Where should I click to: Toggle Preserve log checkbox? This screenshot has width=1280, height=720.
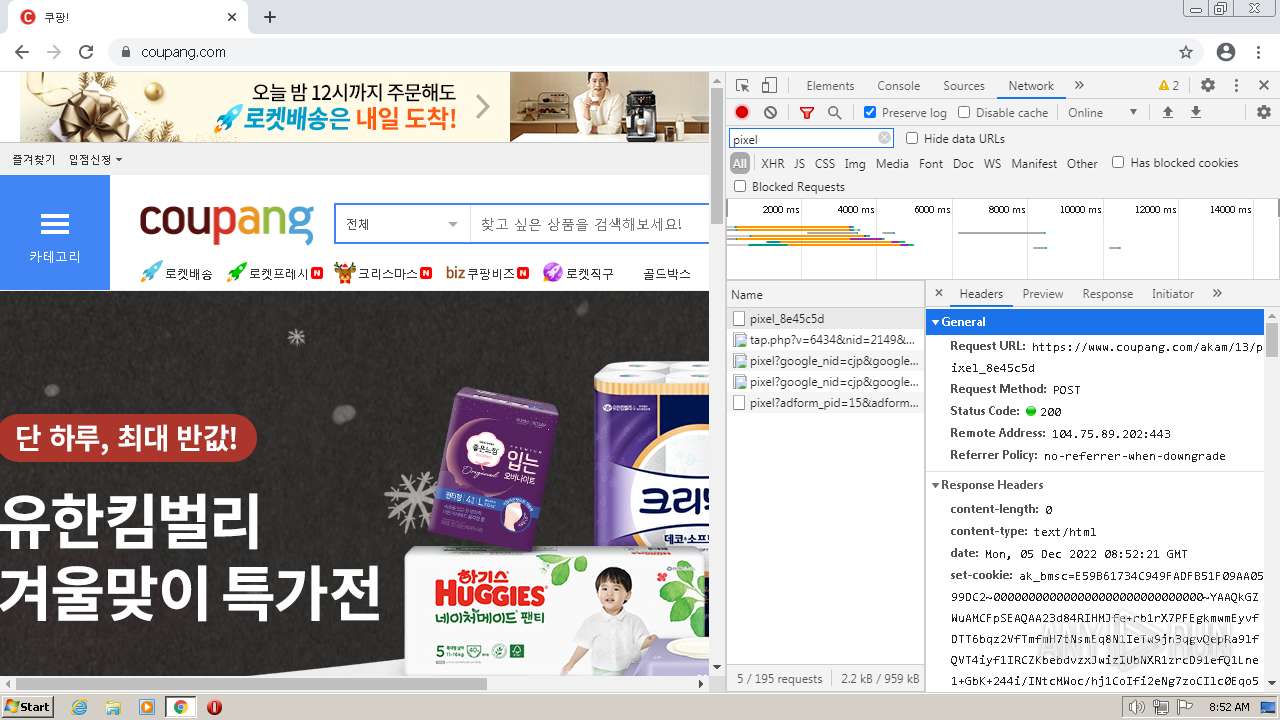pyautogui.click(x=870, y=113)
